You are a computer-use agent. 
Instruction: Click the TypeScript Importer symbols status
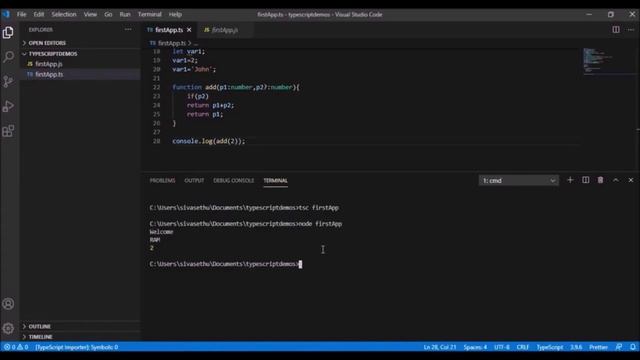pyautogui.click(x=77, y=347)
